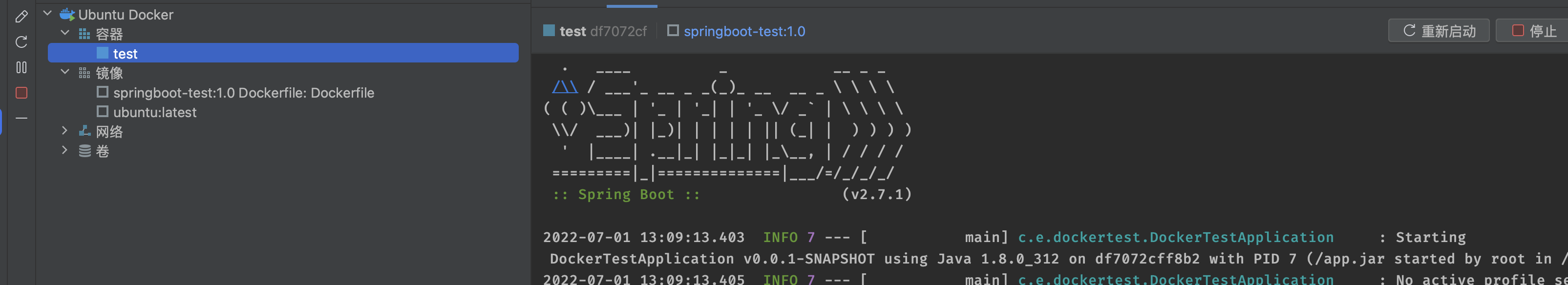Expand the 网络 networks group
The width and height of the screenshot is (1568, 285).
64,131
